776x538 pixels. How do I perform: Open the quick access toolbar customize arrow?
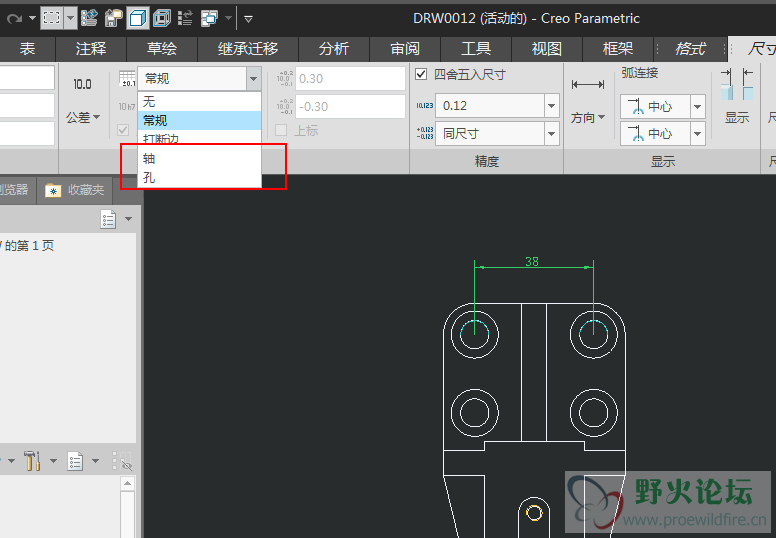(248, 19)
